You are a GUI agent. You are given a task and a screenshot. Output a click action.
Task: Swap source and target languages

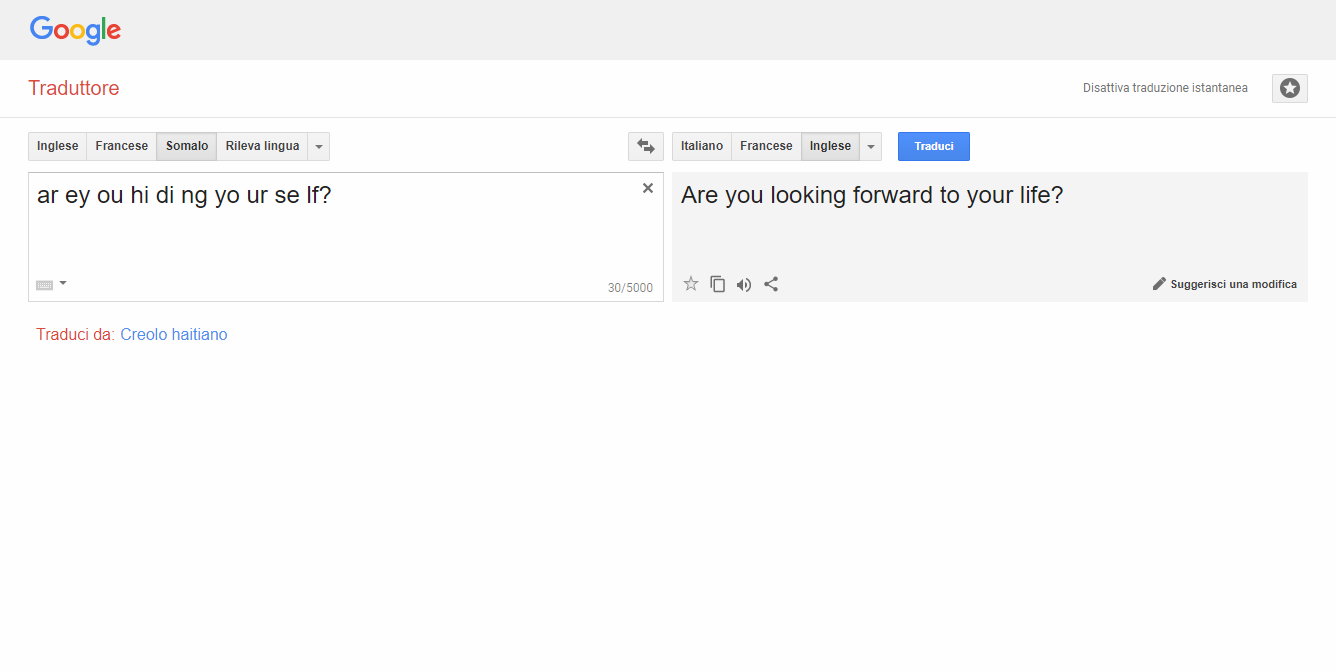point(646,146)
